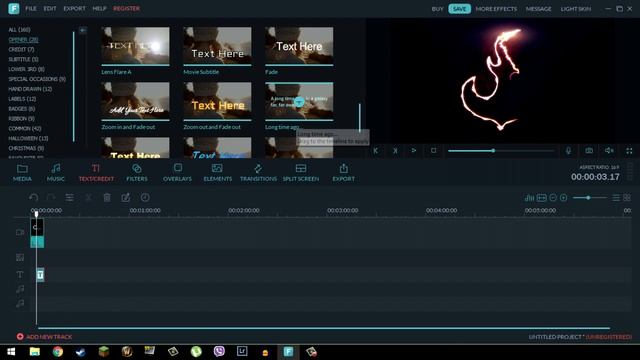Open the Filters tab

click(x=137, y=172)
